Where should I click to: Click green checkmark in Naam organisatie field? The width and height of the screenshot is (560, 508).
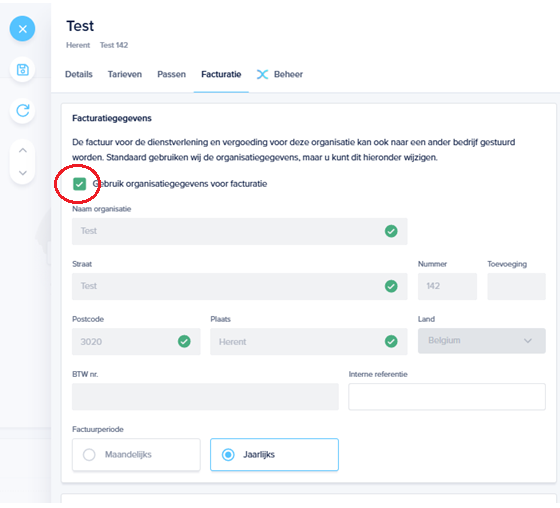[x=391, y=231]
